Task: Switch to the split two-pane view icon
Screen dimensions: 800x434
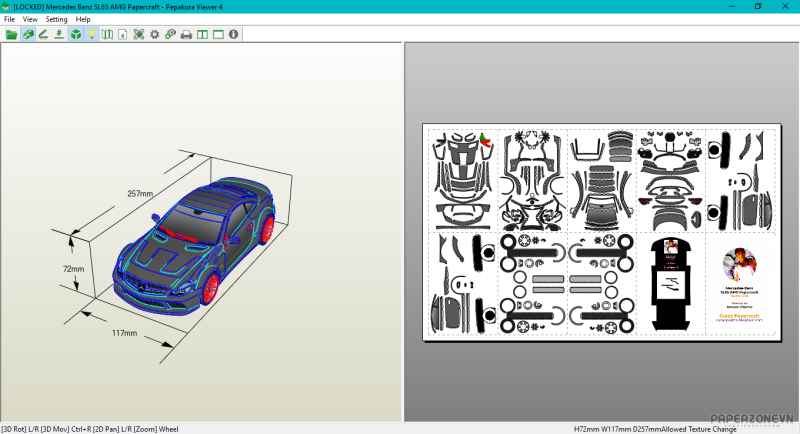Action: pos(202,34)
